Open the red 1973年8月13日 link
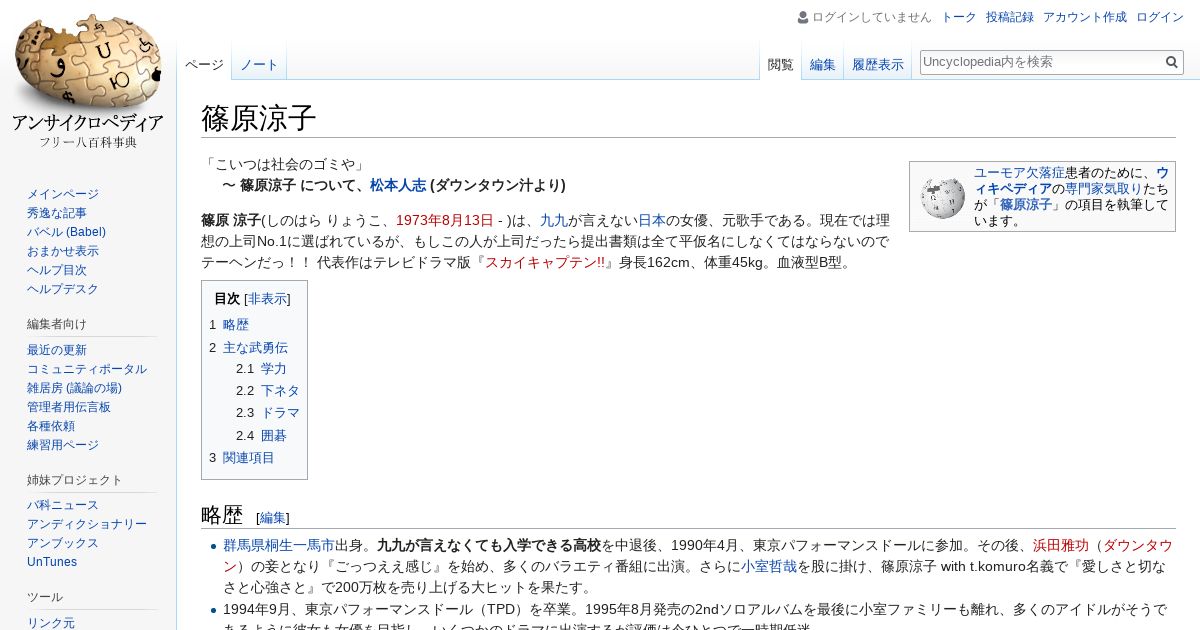The width and height of the screenshot is (1200, 630). [445, 221]
